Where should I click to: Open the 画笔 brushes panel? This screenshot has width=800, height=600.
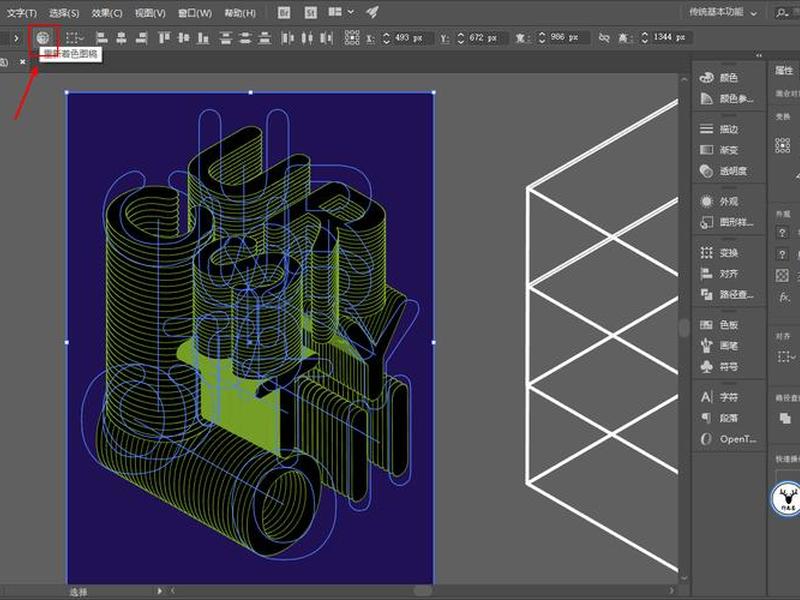719,346
